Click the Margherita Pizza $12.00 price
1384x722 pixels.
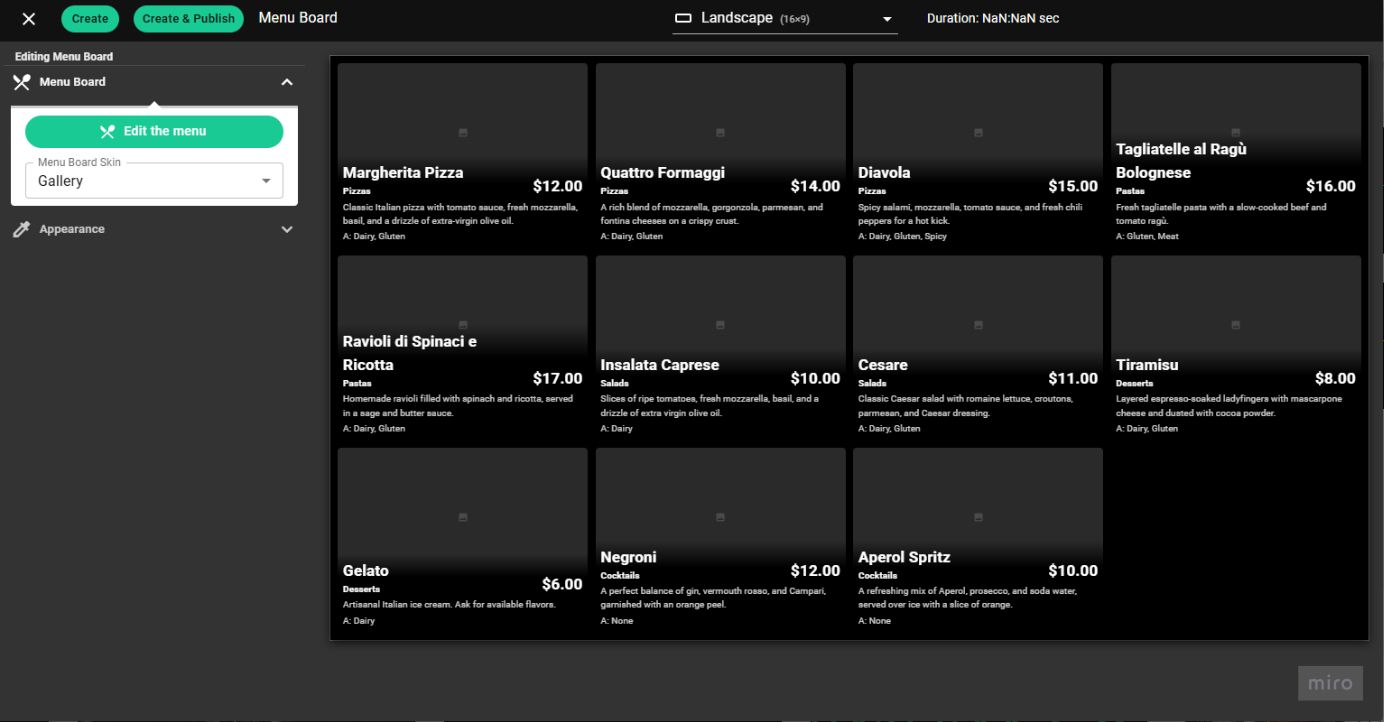tap(557, 186)
